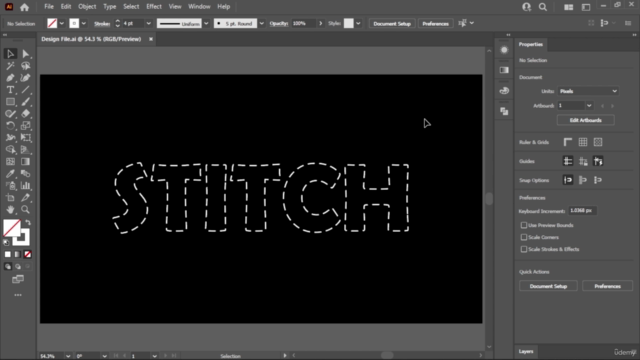Select the Rectangle tool

10,102
